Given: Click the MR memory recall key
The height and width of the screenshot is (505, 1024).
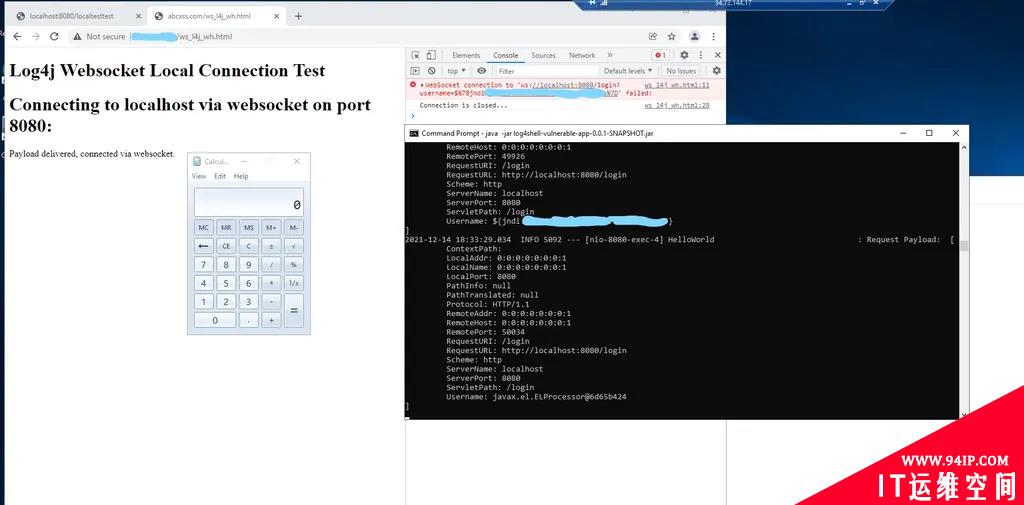Looking at the screenshot, I should (226, 227).
